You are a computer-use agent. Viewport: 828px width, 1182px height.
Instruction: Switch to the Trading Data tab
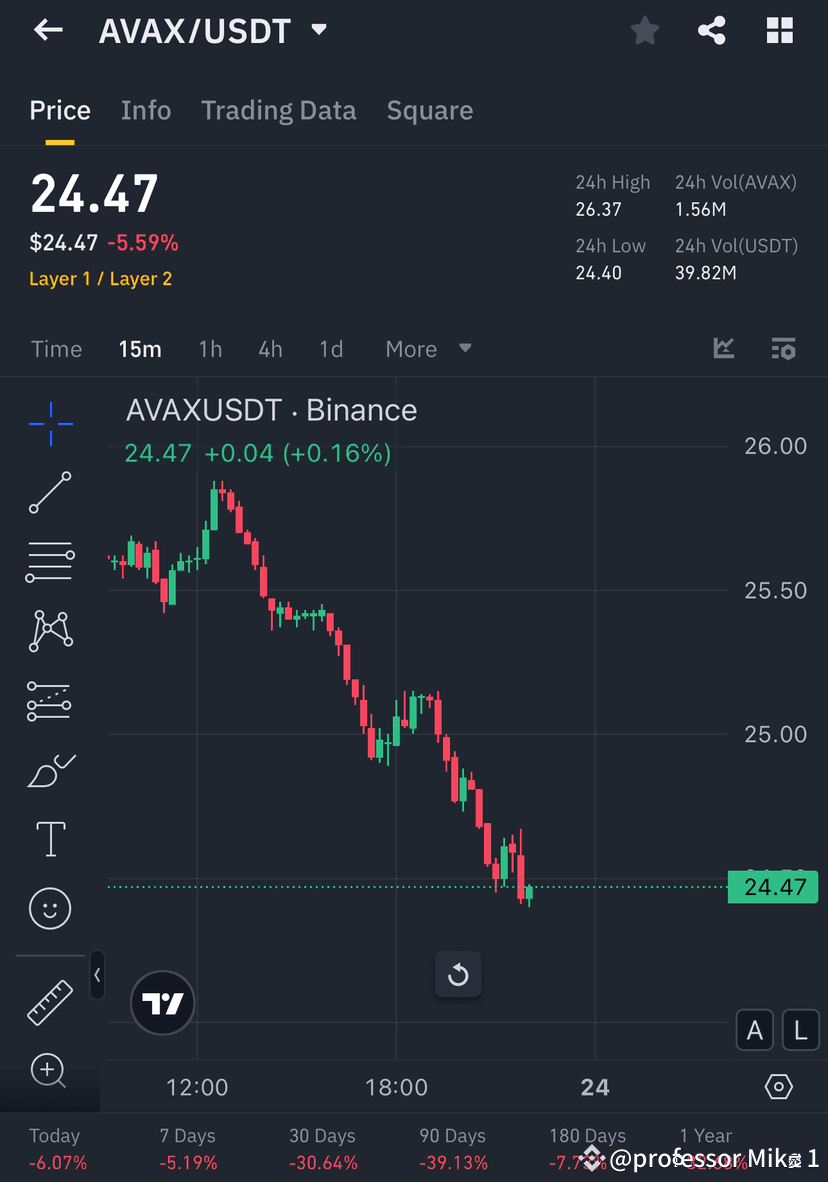[x=278, y=110]
